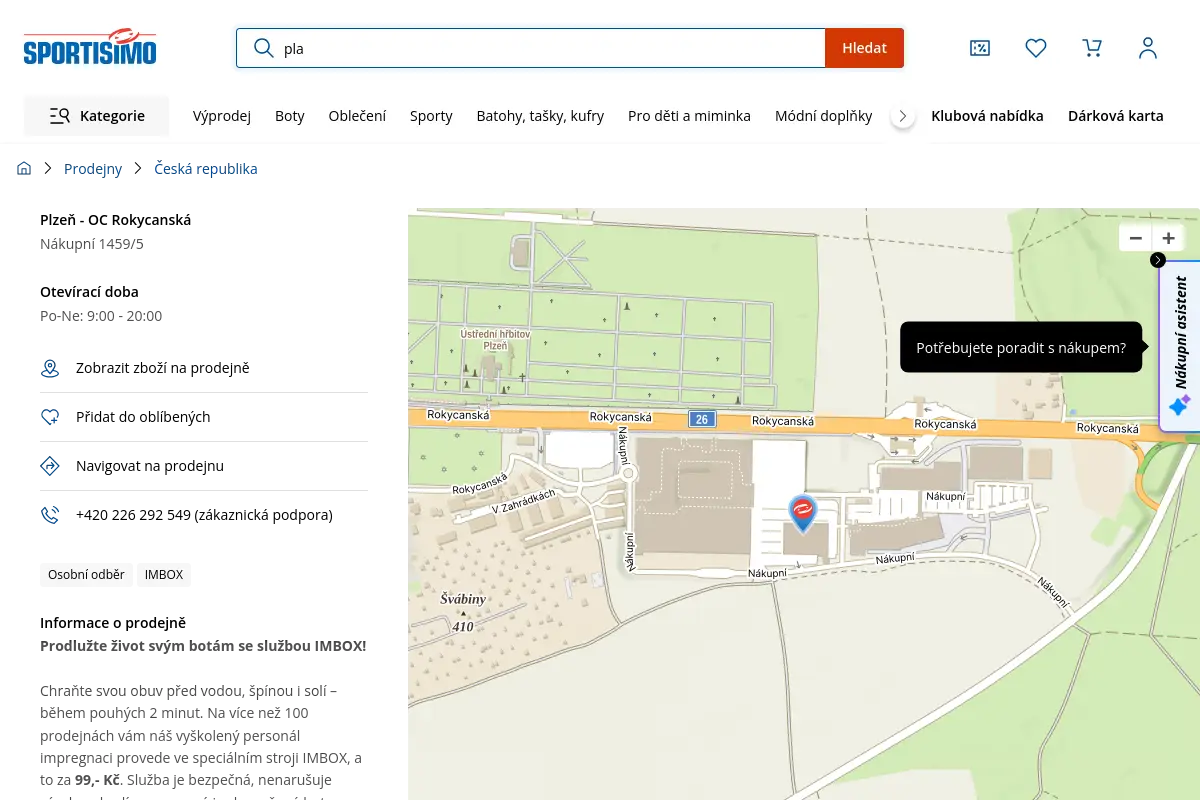The height and width of the screenshot is (800, 1200).
Task: Zoom in the map with plus button
Action: (1168, 238)
